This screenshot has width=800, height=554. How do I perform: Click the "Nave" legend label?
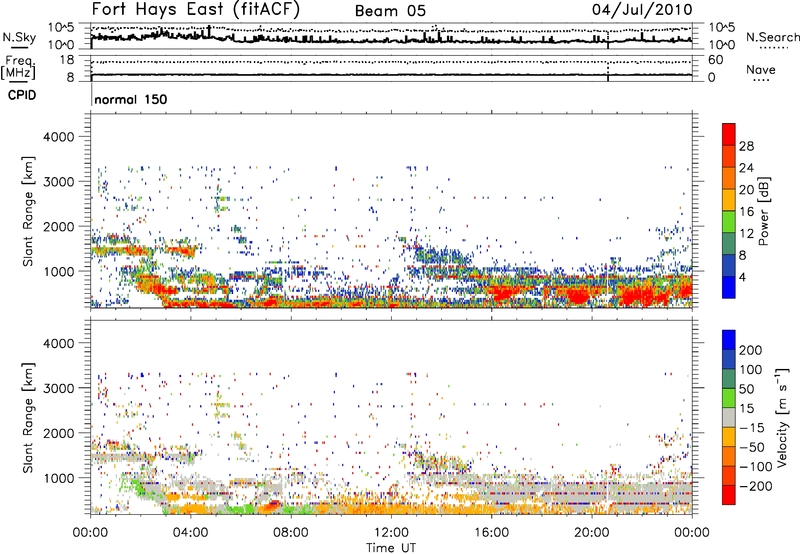761,70
